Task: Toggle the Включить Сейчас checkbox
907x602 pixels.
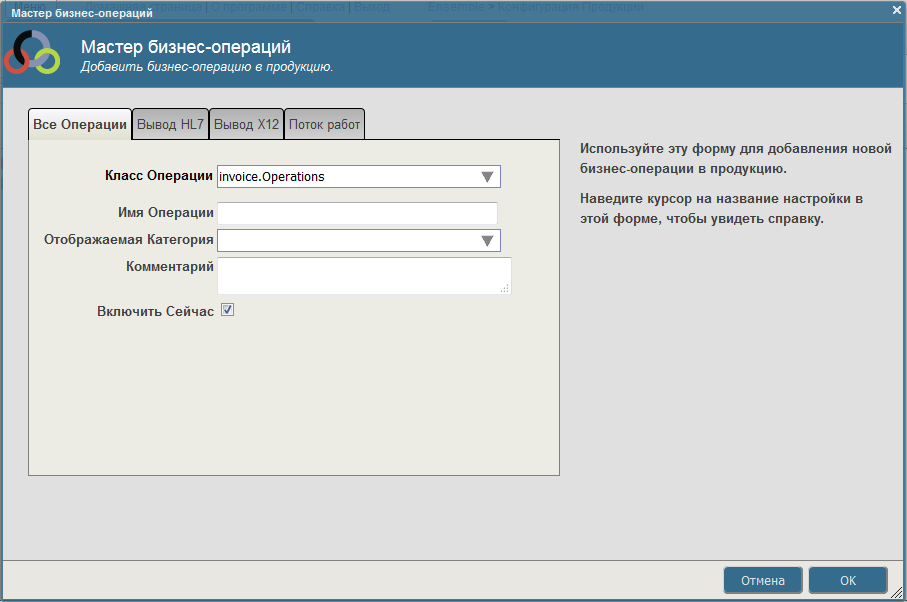Action: pyautogui.click(x=227, y=311)
